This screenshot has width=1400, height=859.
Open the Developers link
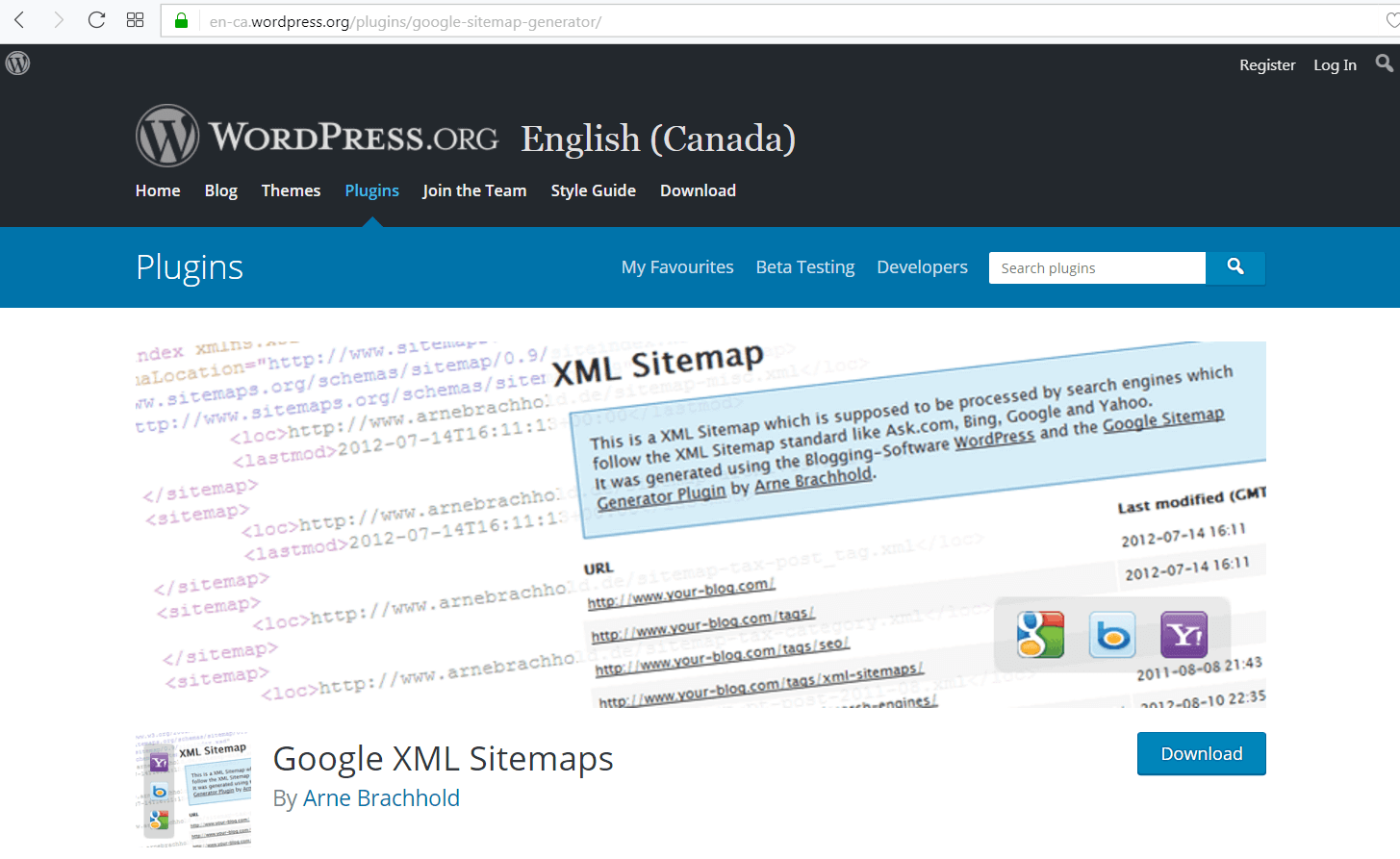tap(922, 267)
